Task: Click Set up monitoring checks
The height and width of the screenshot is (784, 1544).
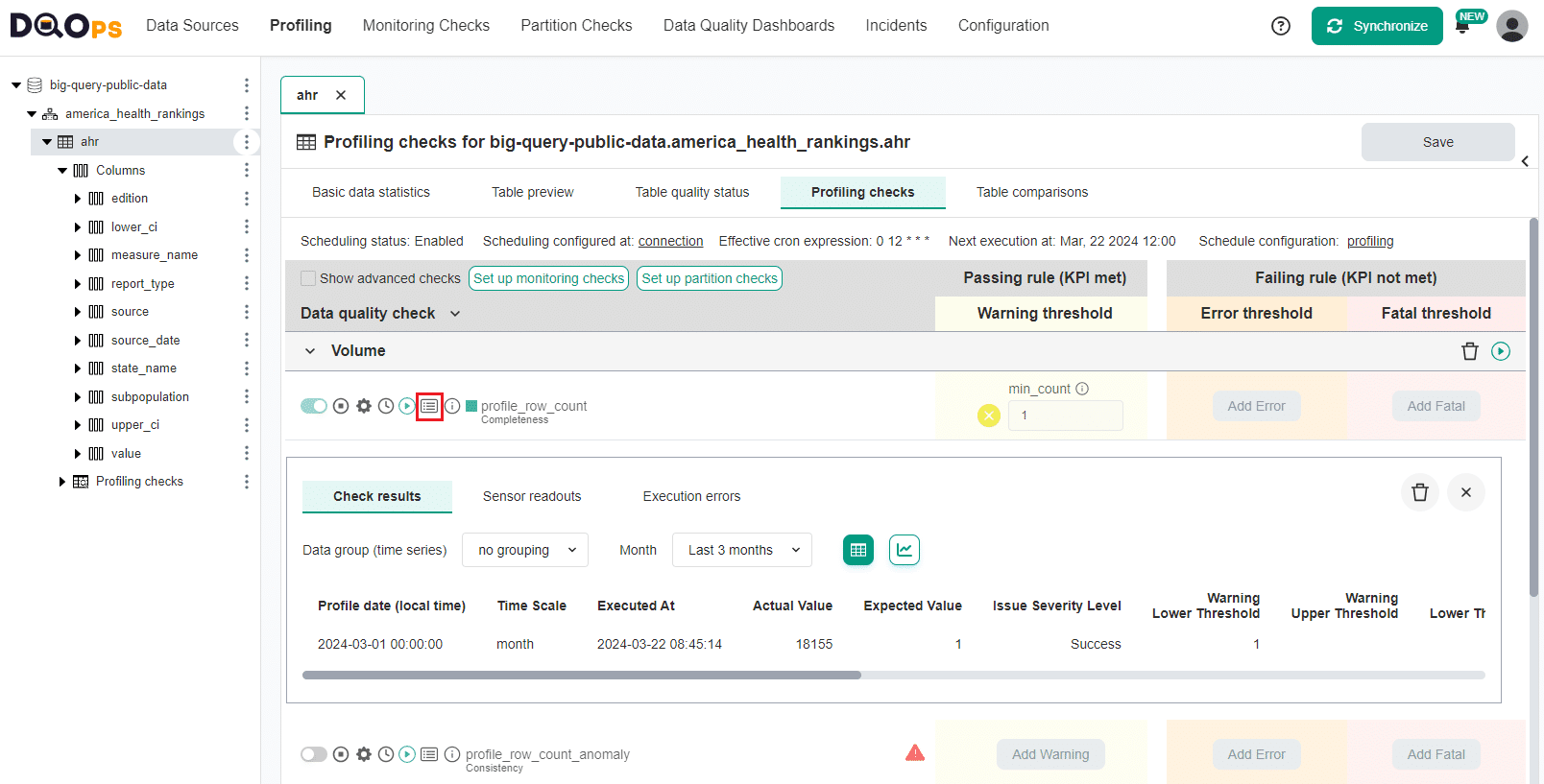Action: [x=548, y=278]
